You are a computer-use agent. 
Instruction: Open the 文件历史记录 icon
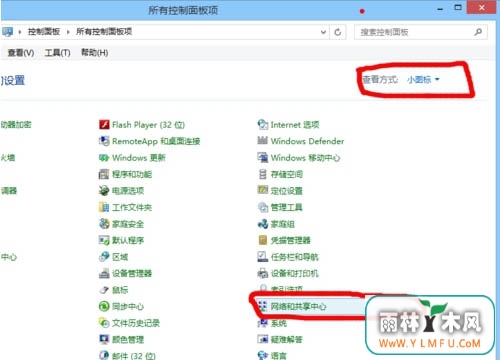104,323
